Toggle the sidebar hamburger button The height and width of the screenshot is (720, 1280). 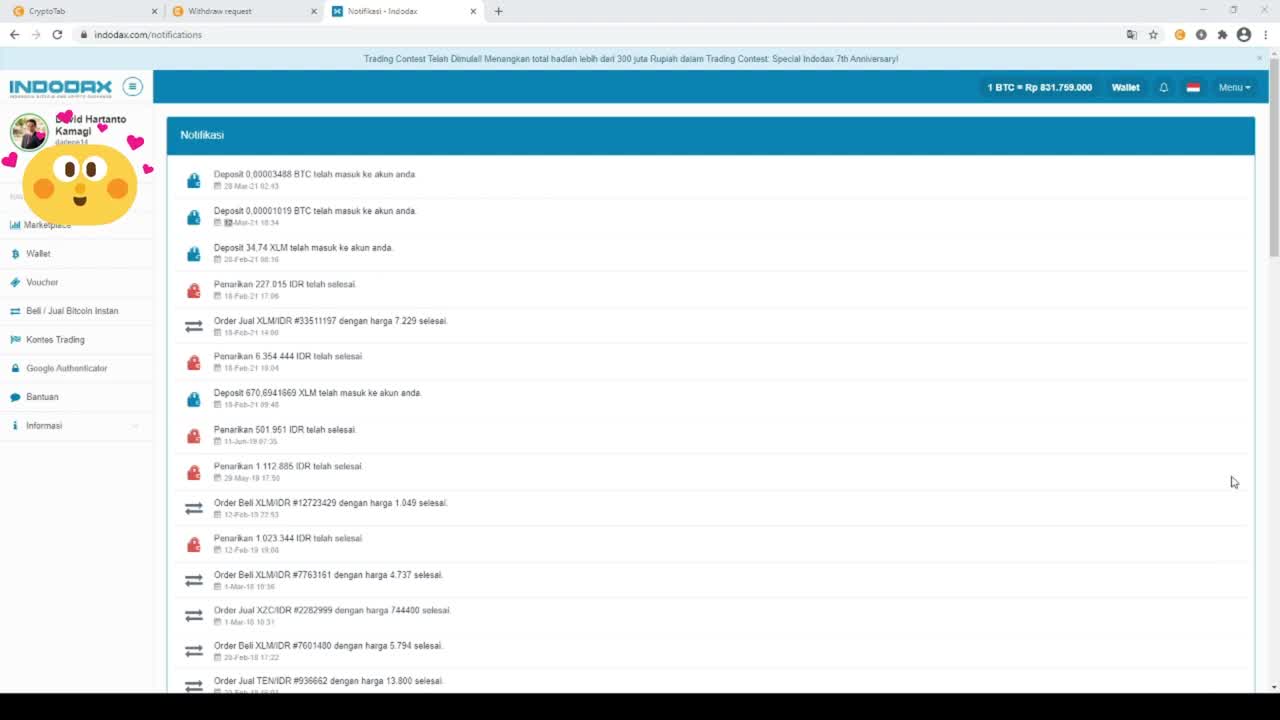132,87
